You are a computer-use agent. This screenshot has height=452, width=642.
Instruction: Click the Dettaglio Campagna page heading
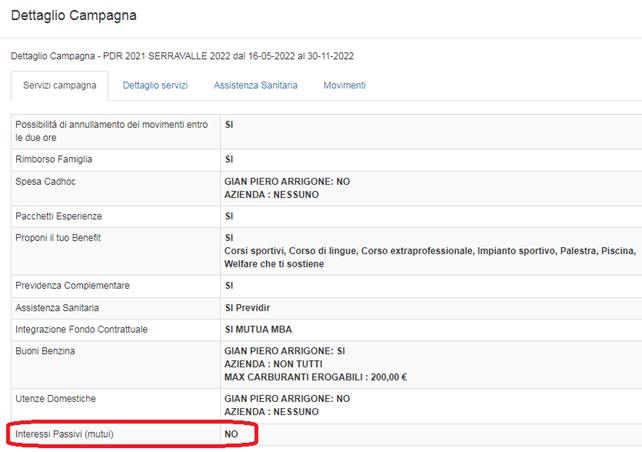tap(74, 16)
